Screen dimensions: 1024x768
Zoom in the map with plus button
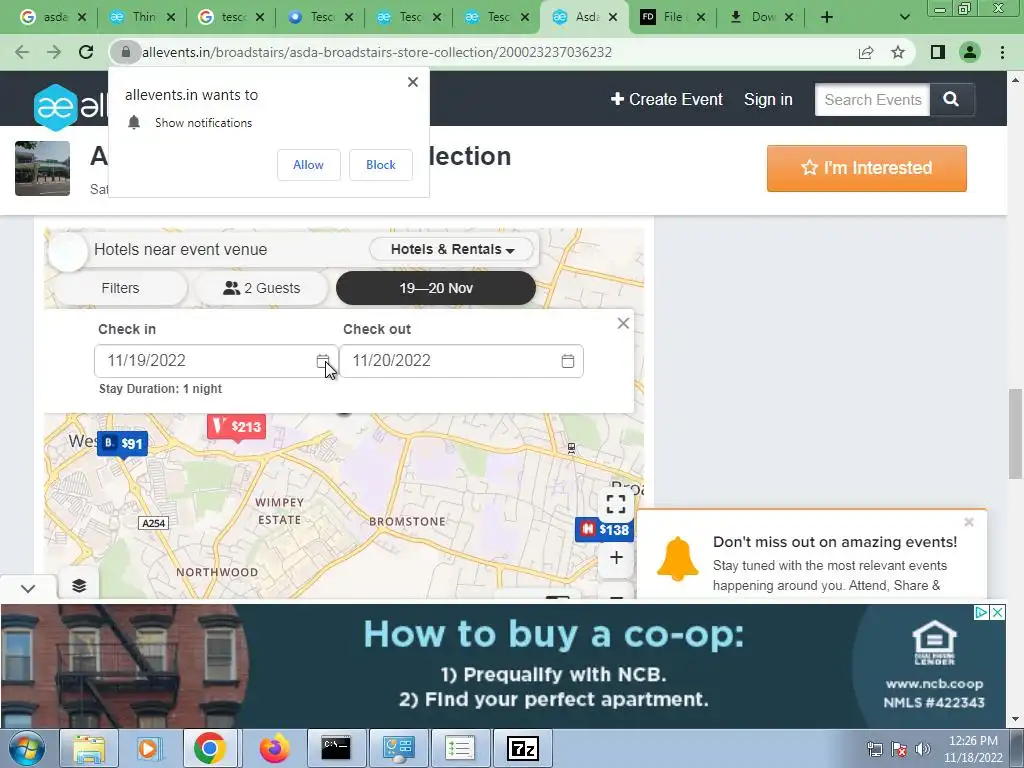tap(616, 558)
